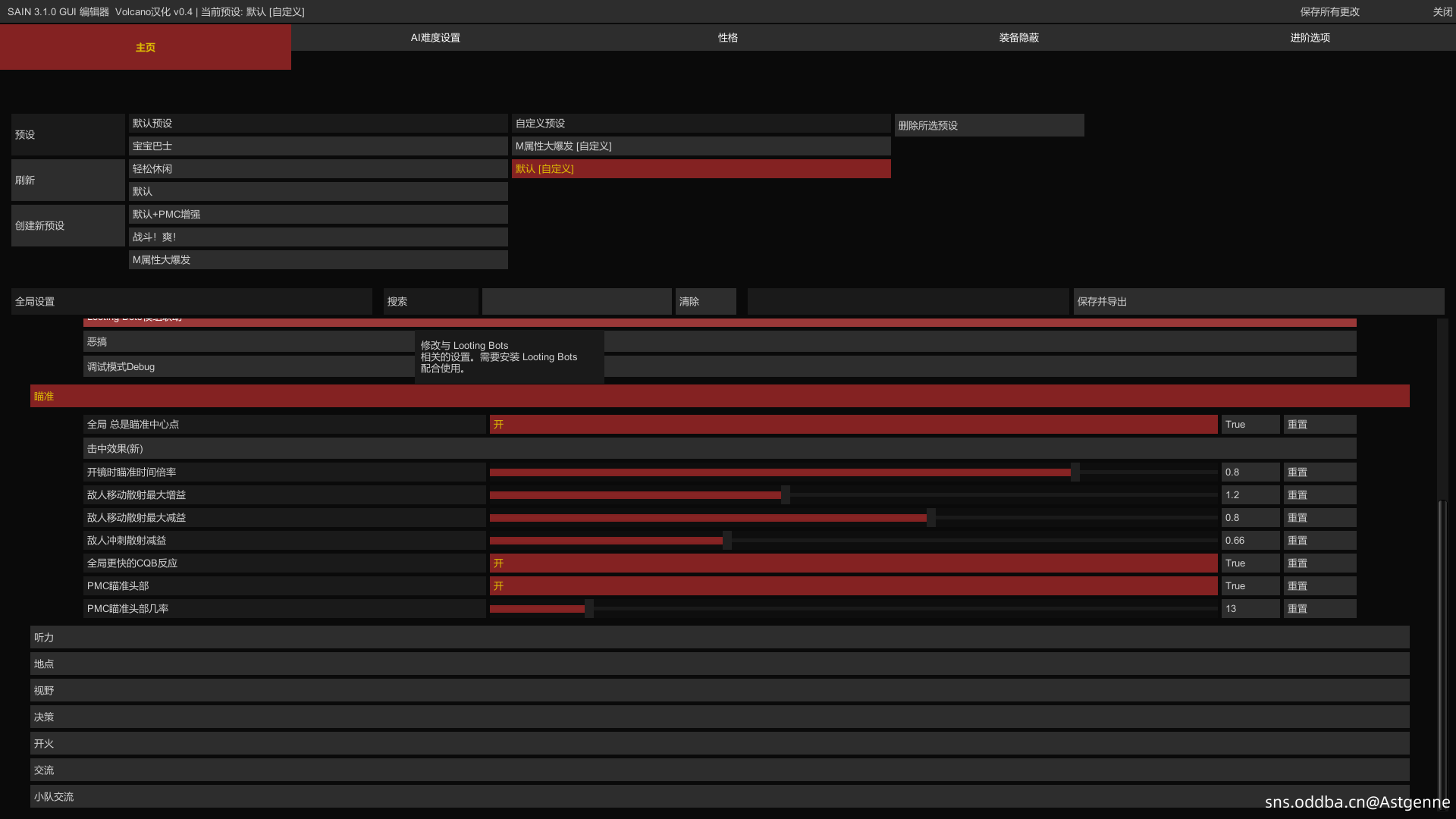Open the 装备隐蔽 tab
The width and height of the screenshot is (1456, 819).
pos(1018,38)
